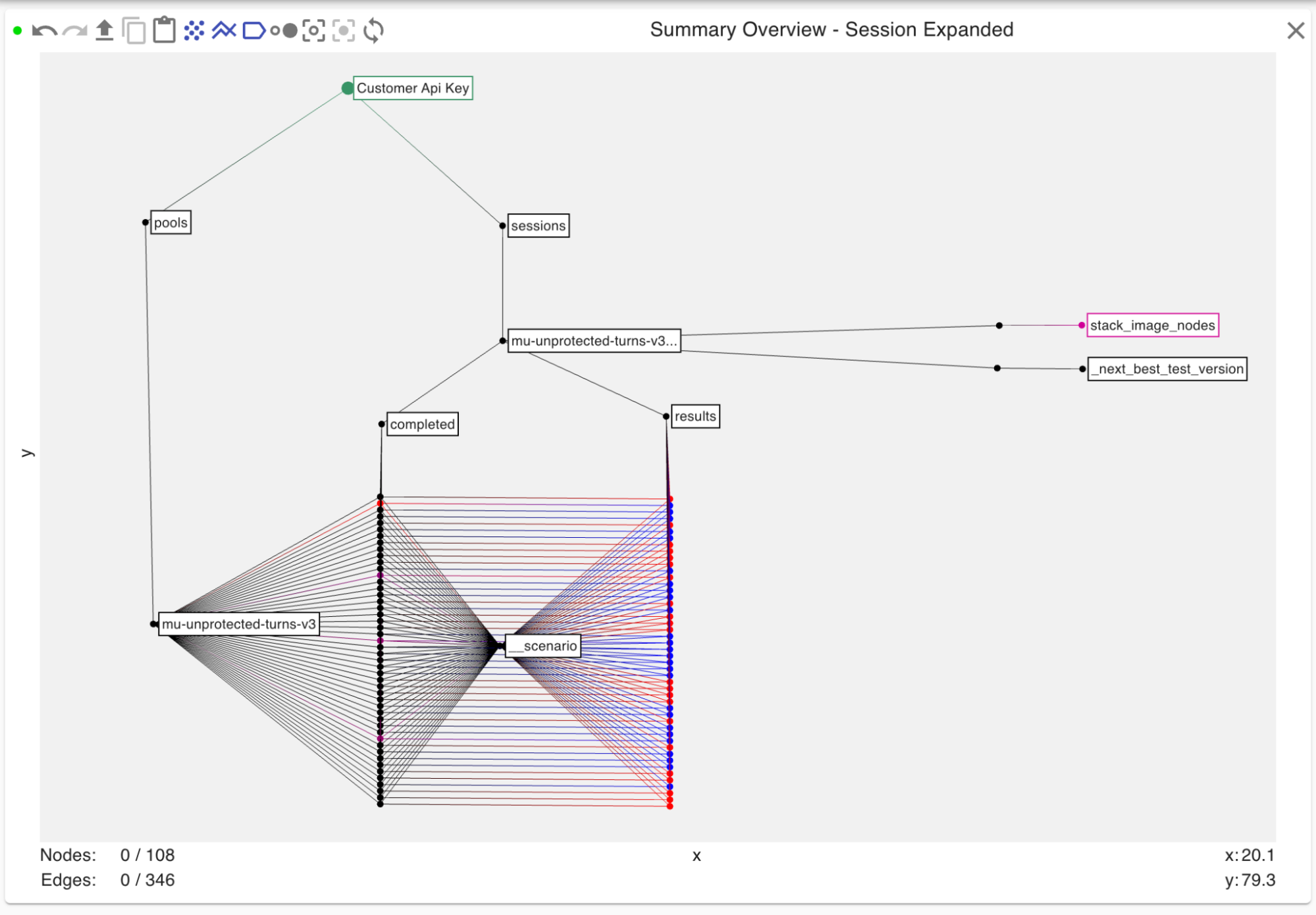Click the zoom-to-fit frame icon
The height and width of the screenshot is (915, 1316).
click(313, 30)
